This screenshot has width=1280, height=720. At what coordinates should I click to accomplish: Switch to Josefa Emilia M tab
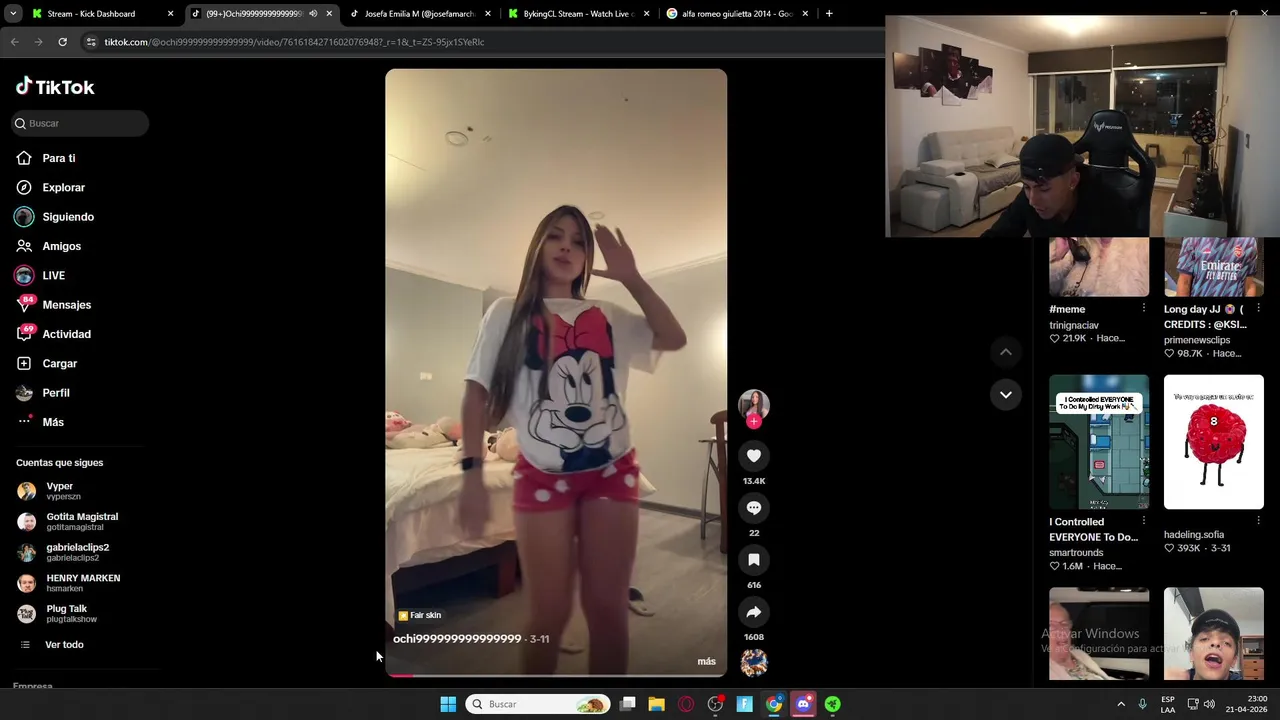pyautogui.click(x=420, y=14)
